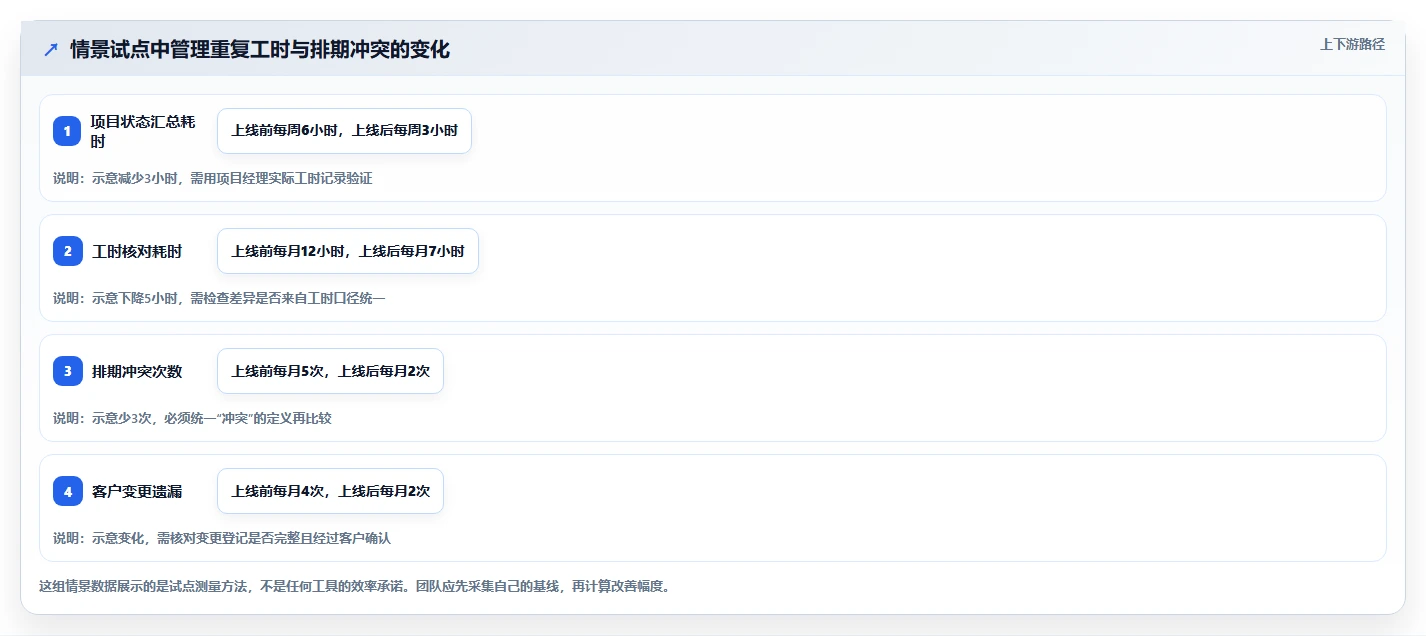Screen dimensions: 1426x636
Task: Click the footer disclaimer starting 这组情景数据展示的是试点测量方法
Action: (354, 586)
